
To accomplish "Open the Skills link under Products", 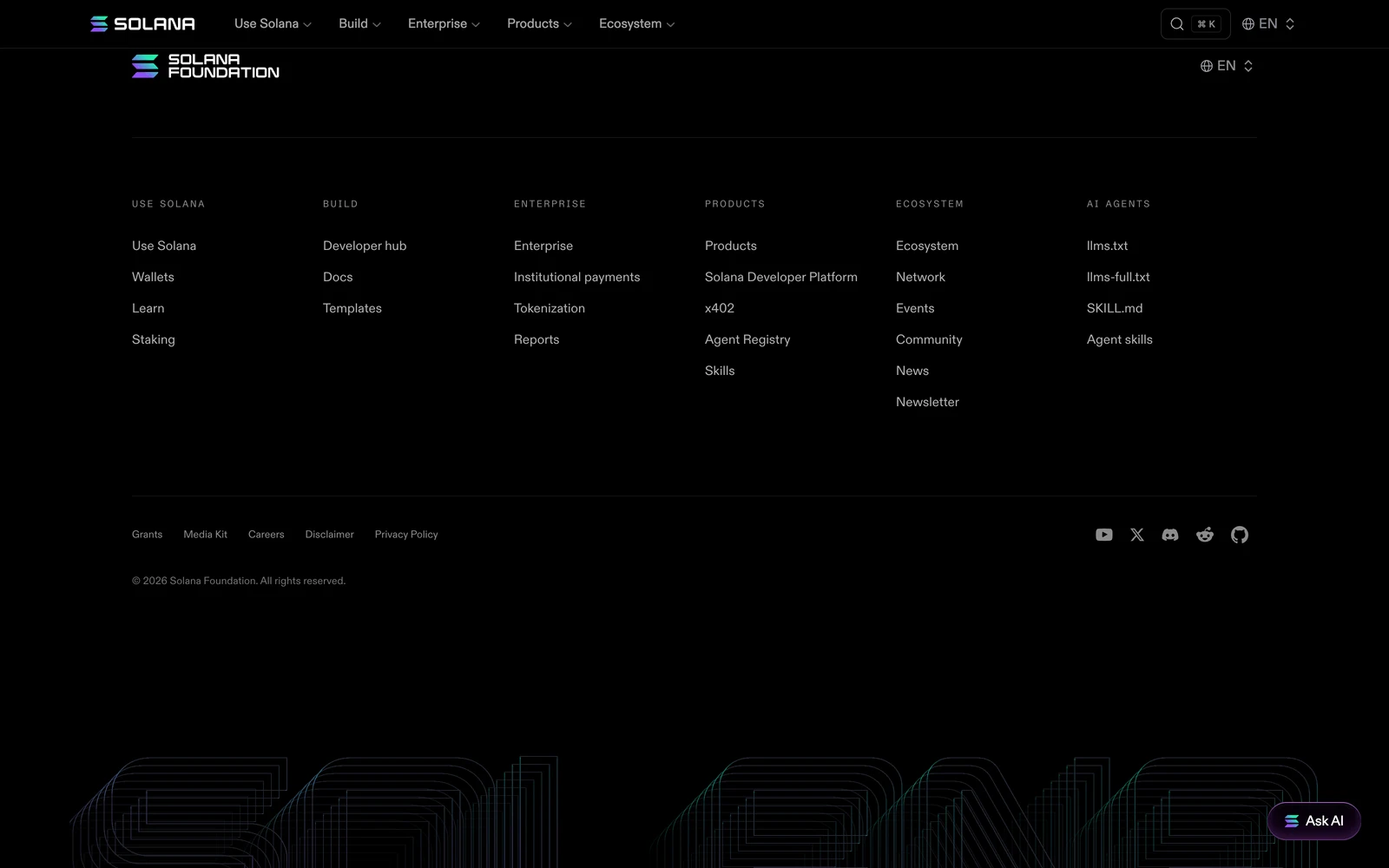I will coord(720,371).
